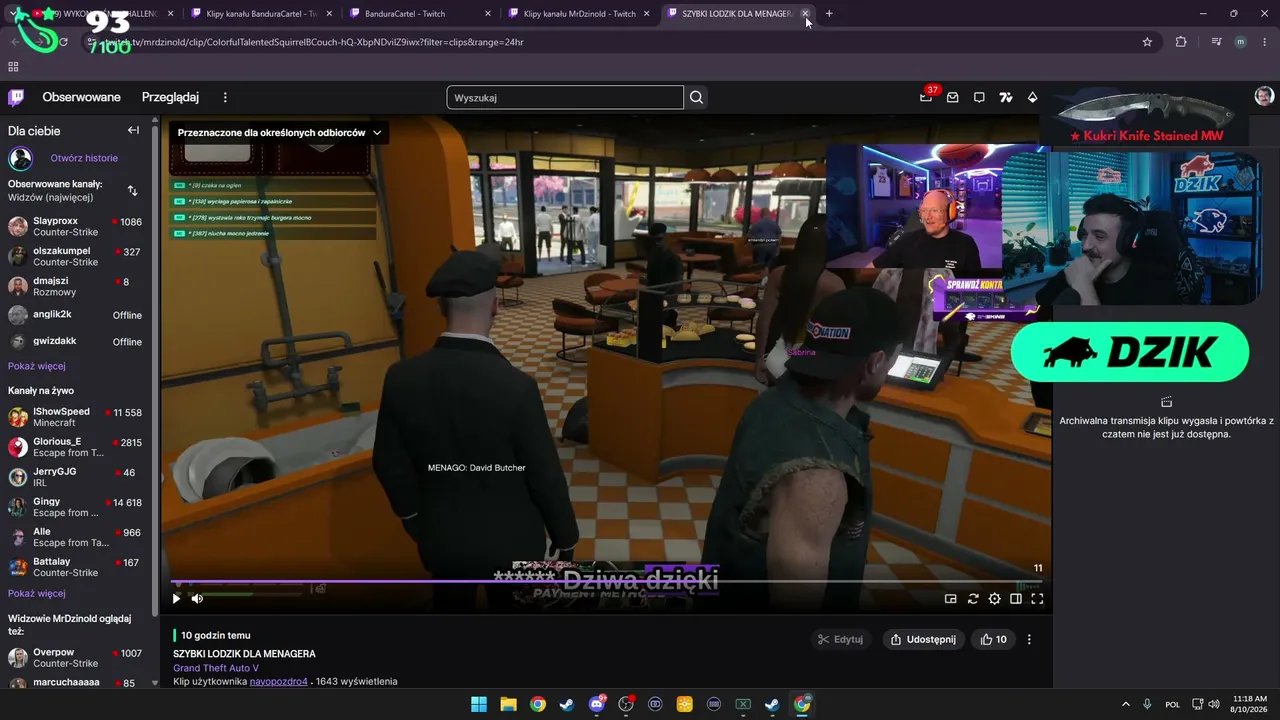Viewport: 1280px width, 720px height.
Task: Click the DZIK sponsor banner
Action: [1130, 352]
